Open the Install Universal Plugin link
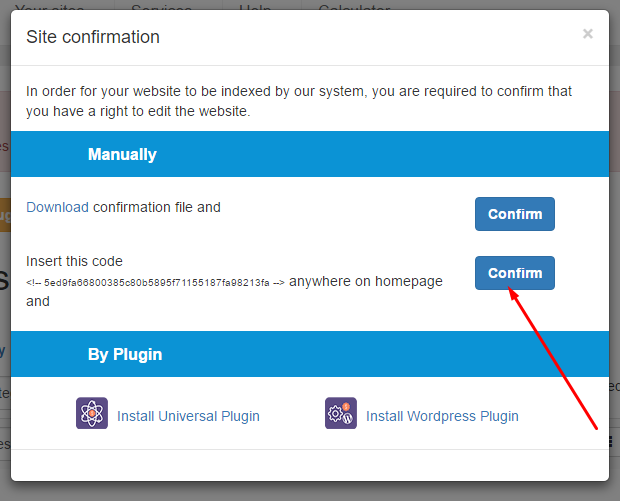The image size is (620, 501). coord(188,416)
